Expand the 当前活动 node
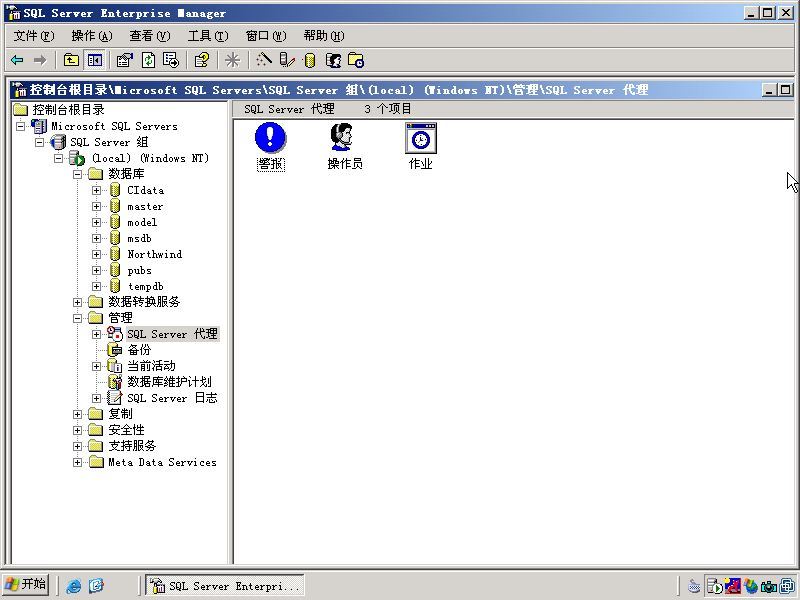Screen dimensions: 800x600 (96, 366)
